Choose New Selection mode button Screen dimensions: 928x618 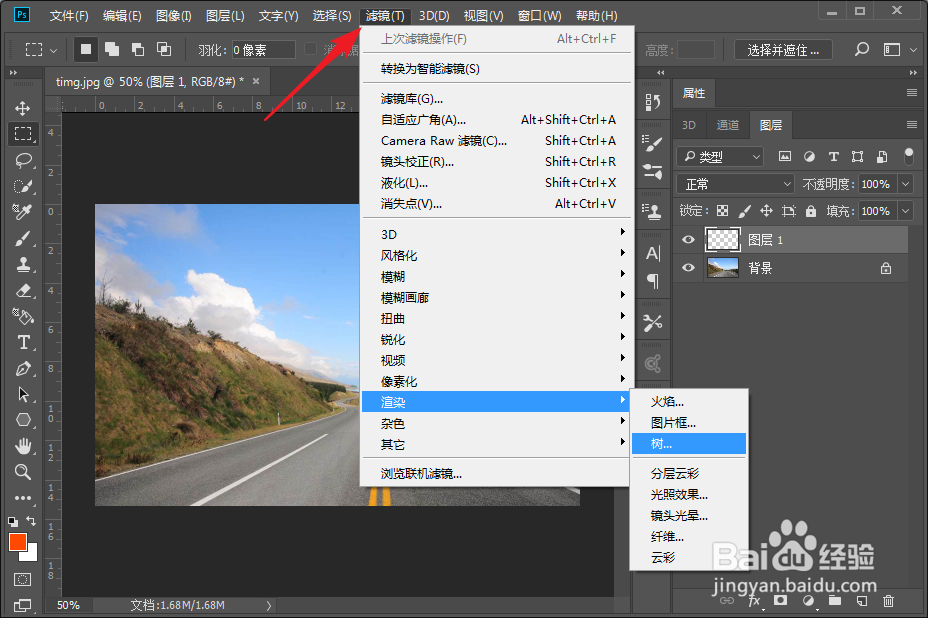[x=86, y=49]
